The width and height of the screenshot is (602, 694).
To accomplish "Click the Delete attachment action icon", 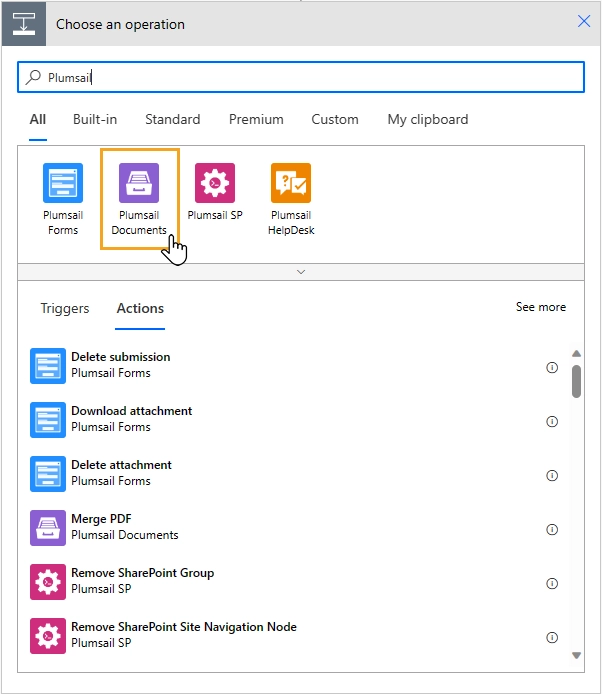I will point(48,474).
